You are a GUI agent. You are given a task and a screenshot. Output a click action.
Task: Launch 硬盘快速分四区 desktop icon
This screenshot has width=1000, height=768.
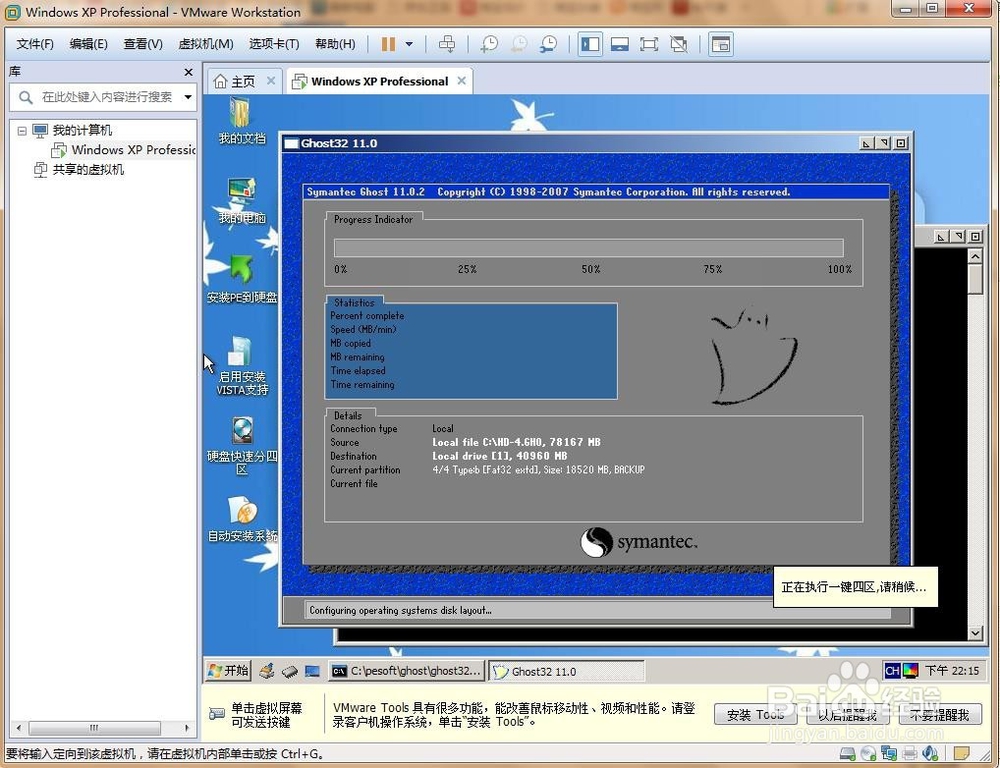242,446
